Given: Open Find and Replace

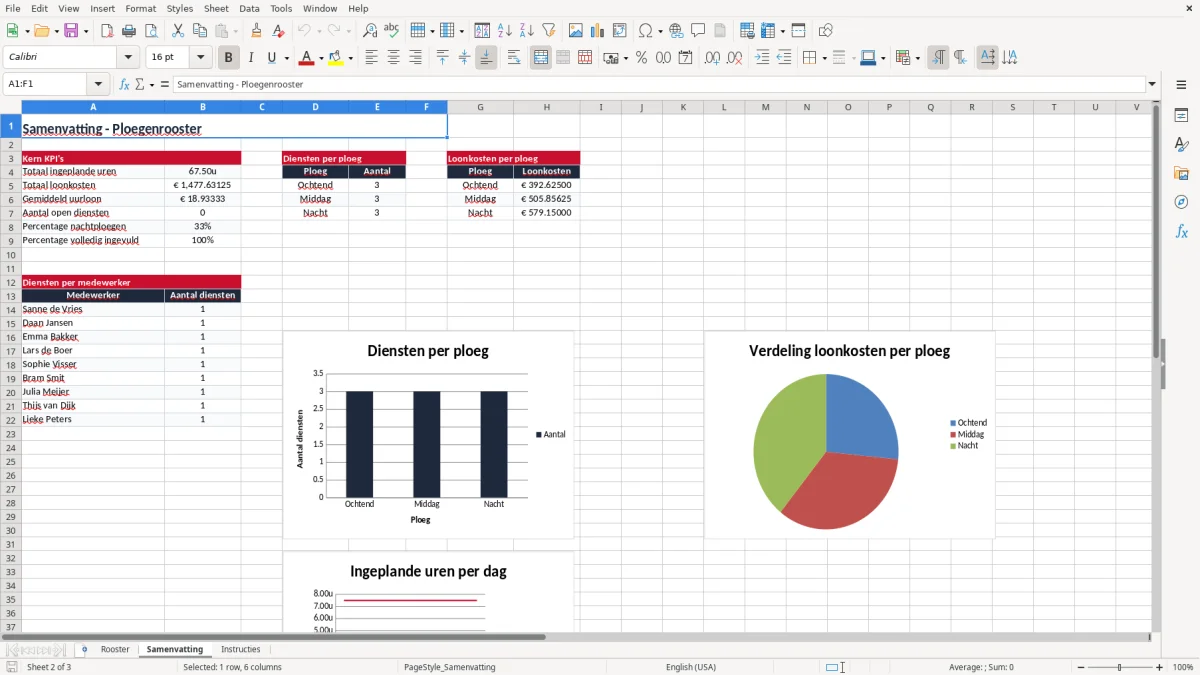Looking at the screenshot, I should pos(370,31).
